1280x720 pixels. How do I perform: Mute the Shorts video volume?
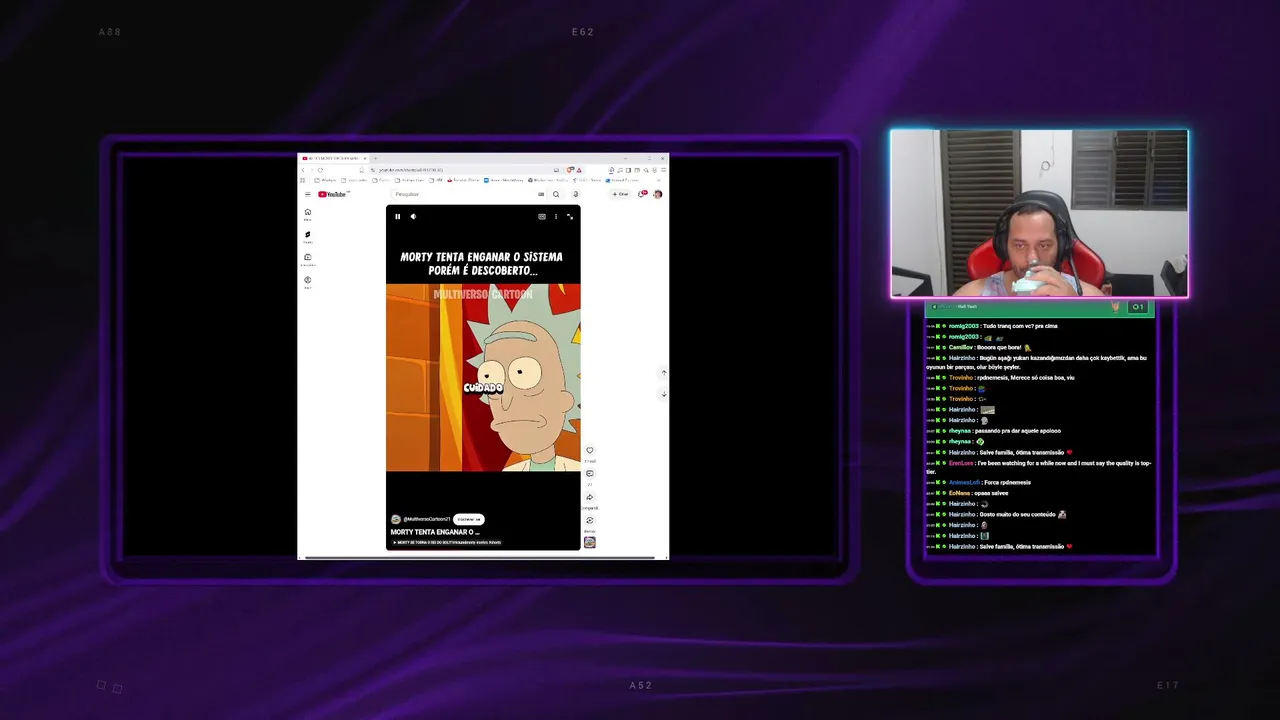click(x=413, y=216)
